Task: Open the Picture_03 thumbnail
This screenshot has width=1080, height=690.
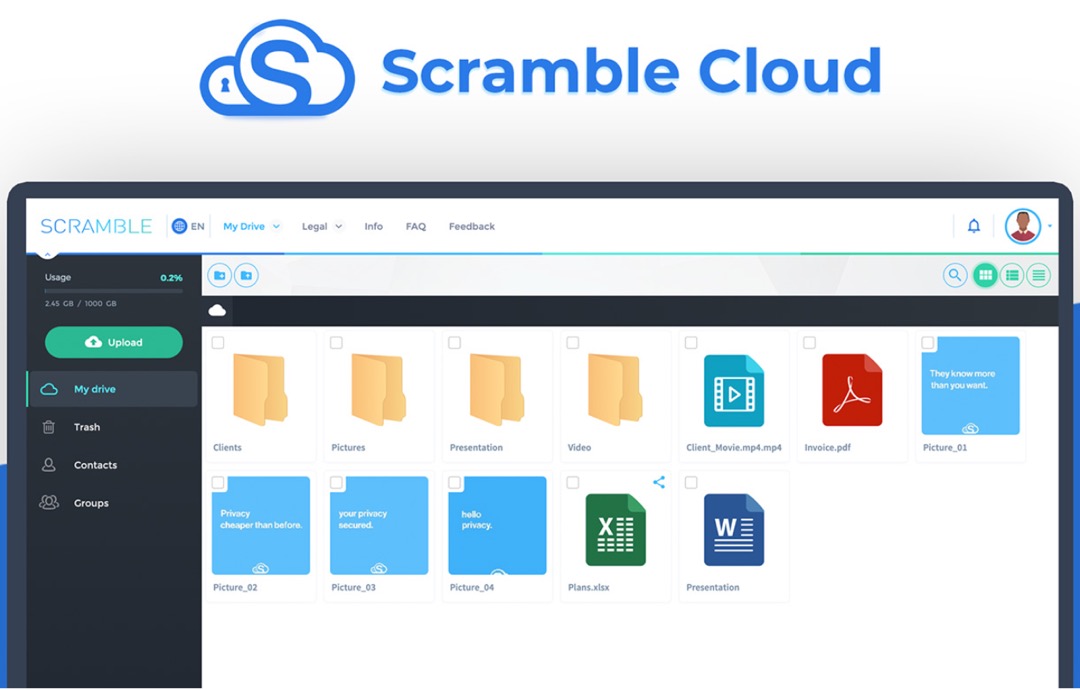Action: 379,525
